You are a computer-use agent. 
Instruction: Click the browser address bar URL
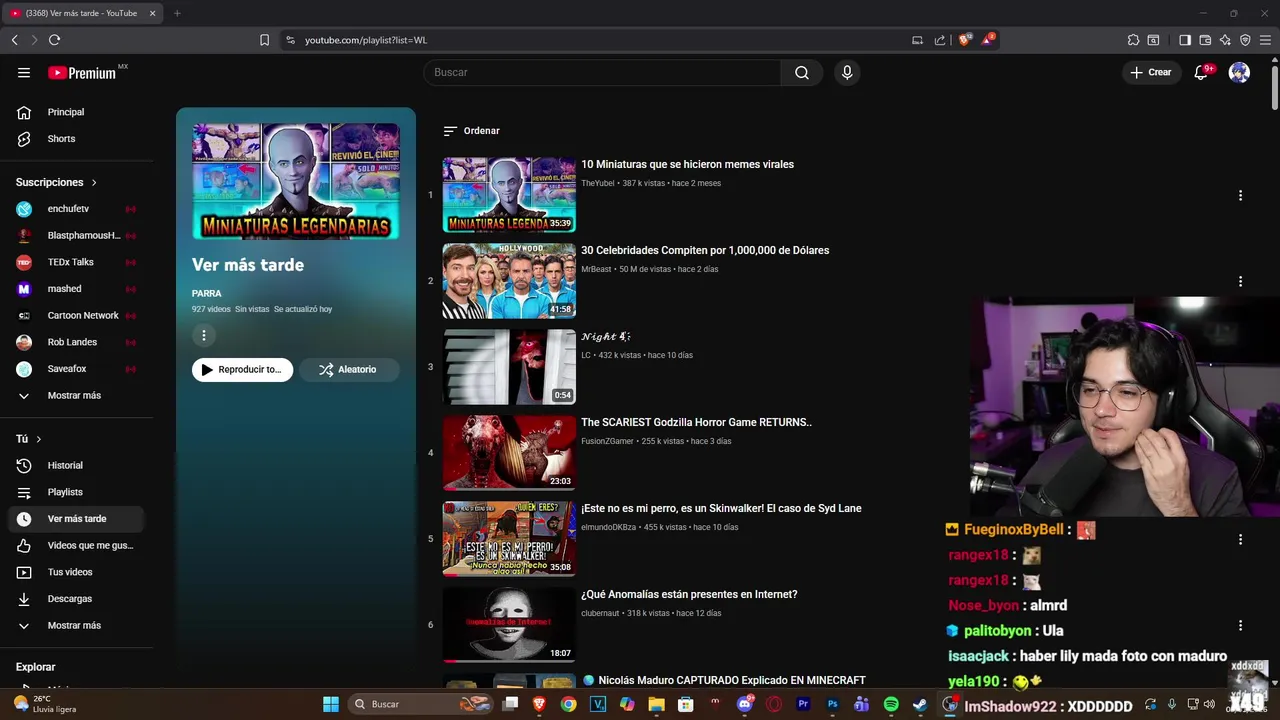coord(366,40)
